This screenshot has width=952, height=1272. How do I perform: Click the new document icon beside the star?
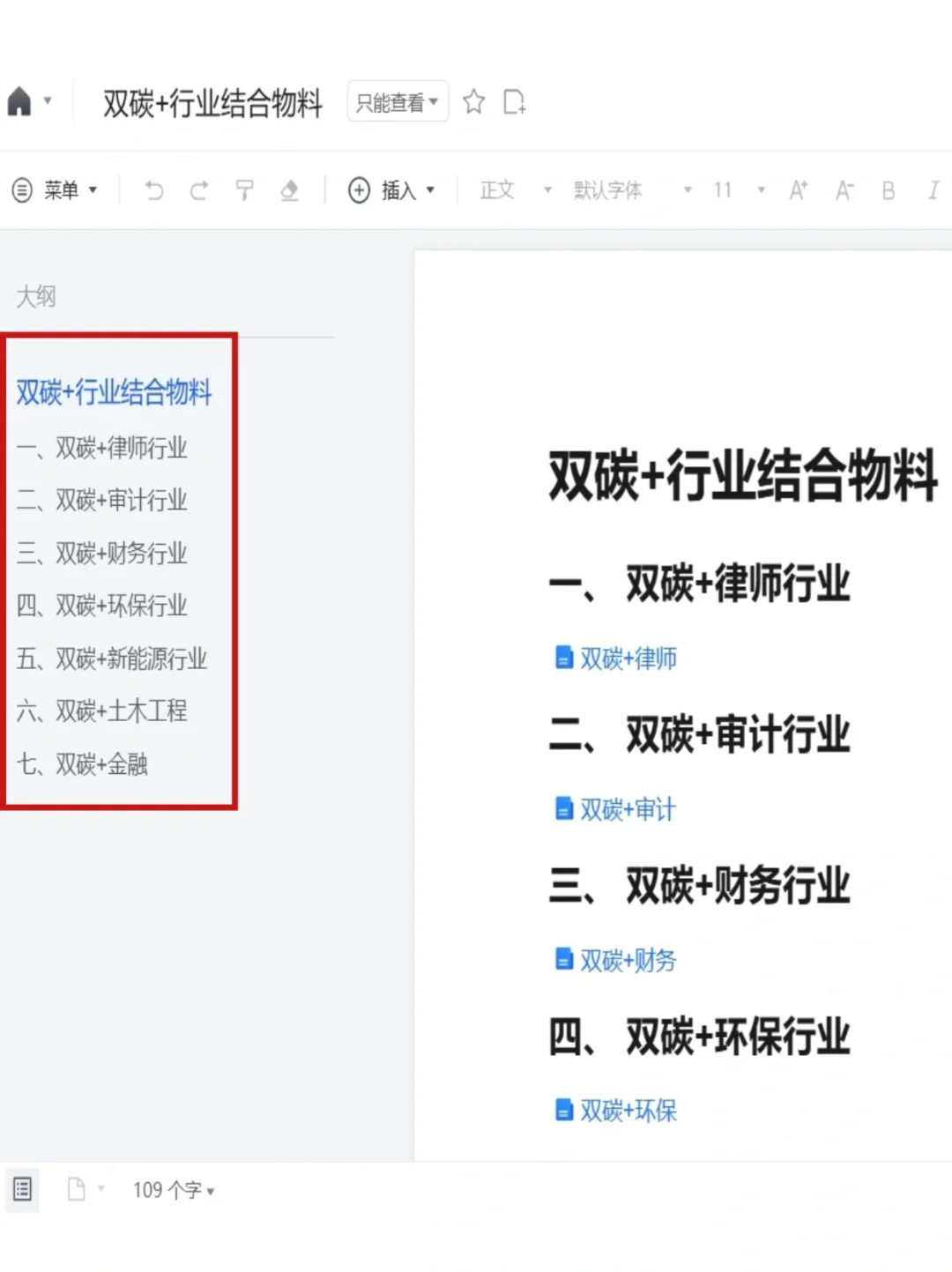(x=514, y=102)
